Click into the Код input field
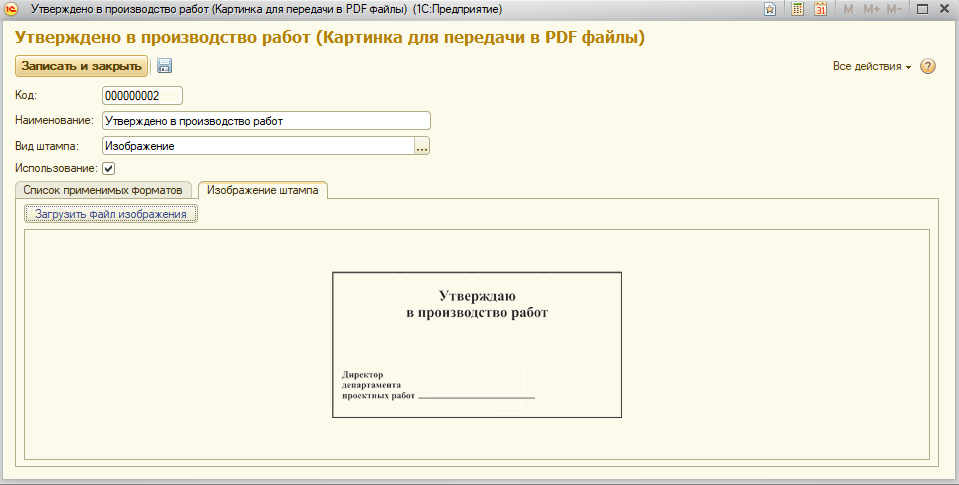Viewport: 959px width, 485px height. 143,96
